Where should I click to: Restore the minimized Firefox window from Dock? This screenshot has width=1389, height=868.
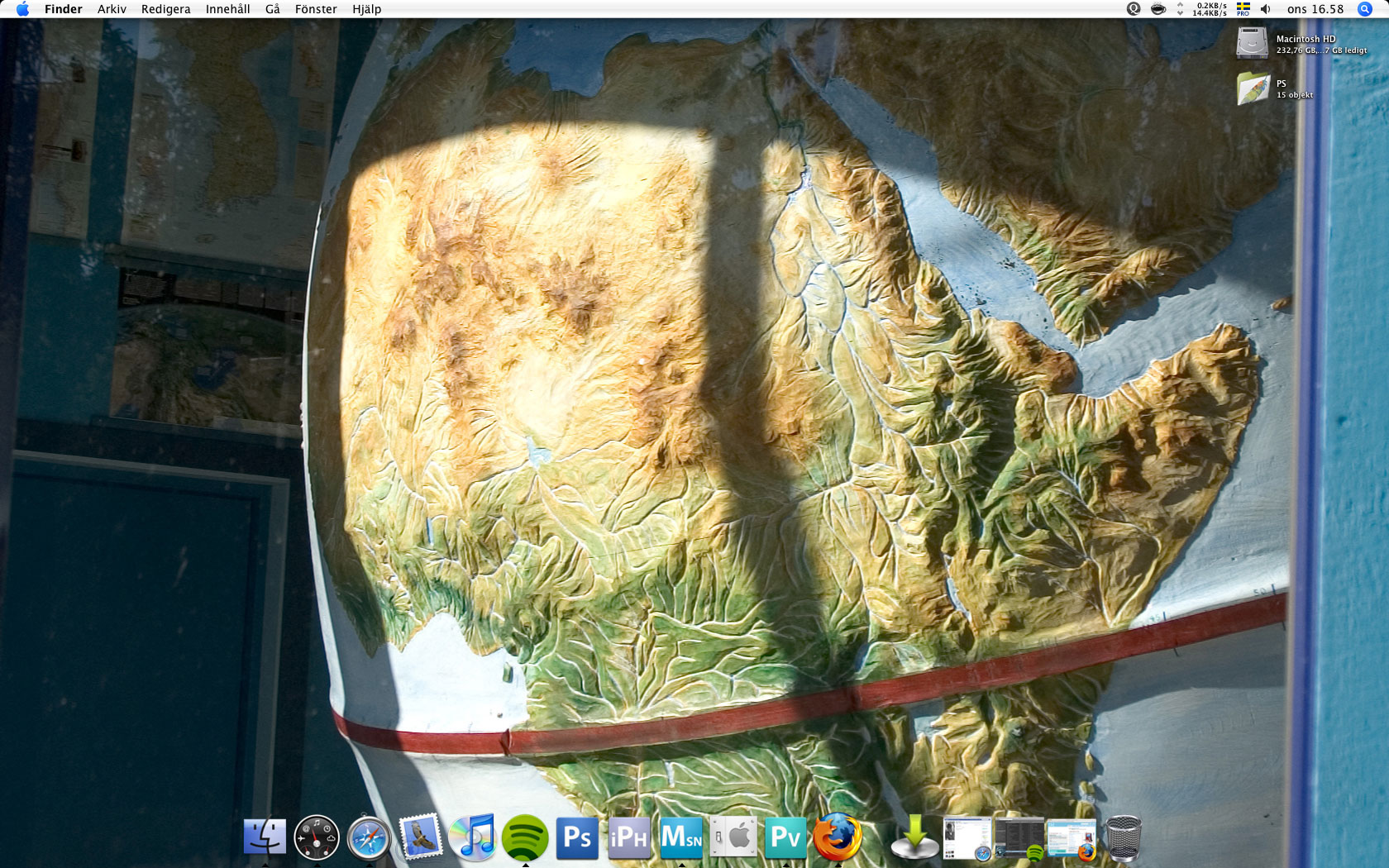(1072, 839)
